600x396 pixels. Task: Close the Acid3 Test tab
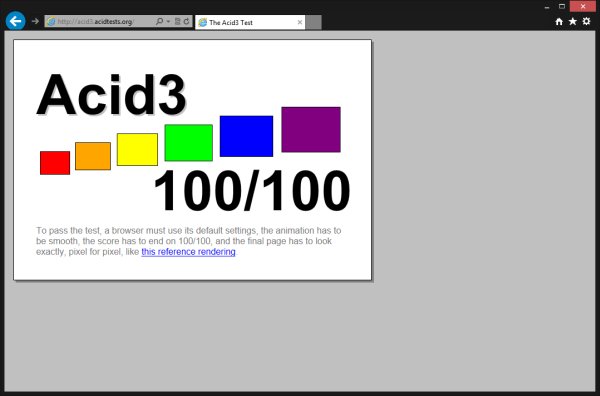(x=300, y=22)
